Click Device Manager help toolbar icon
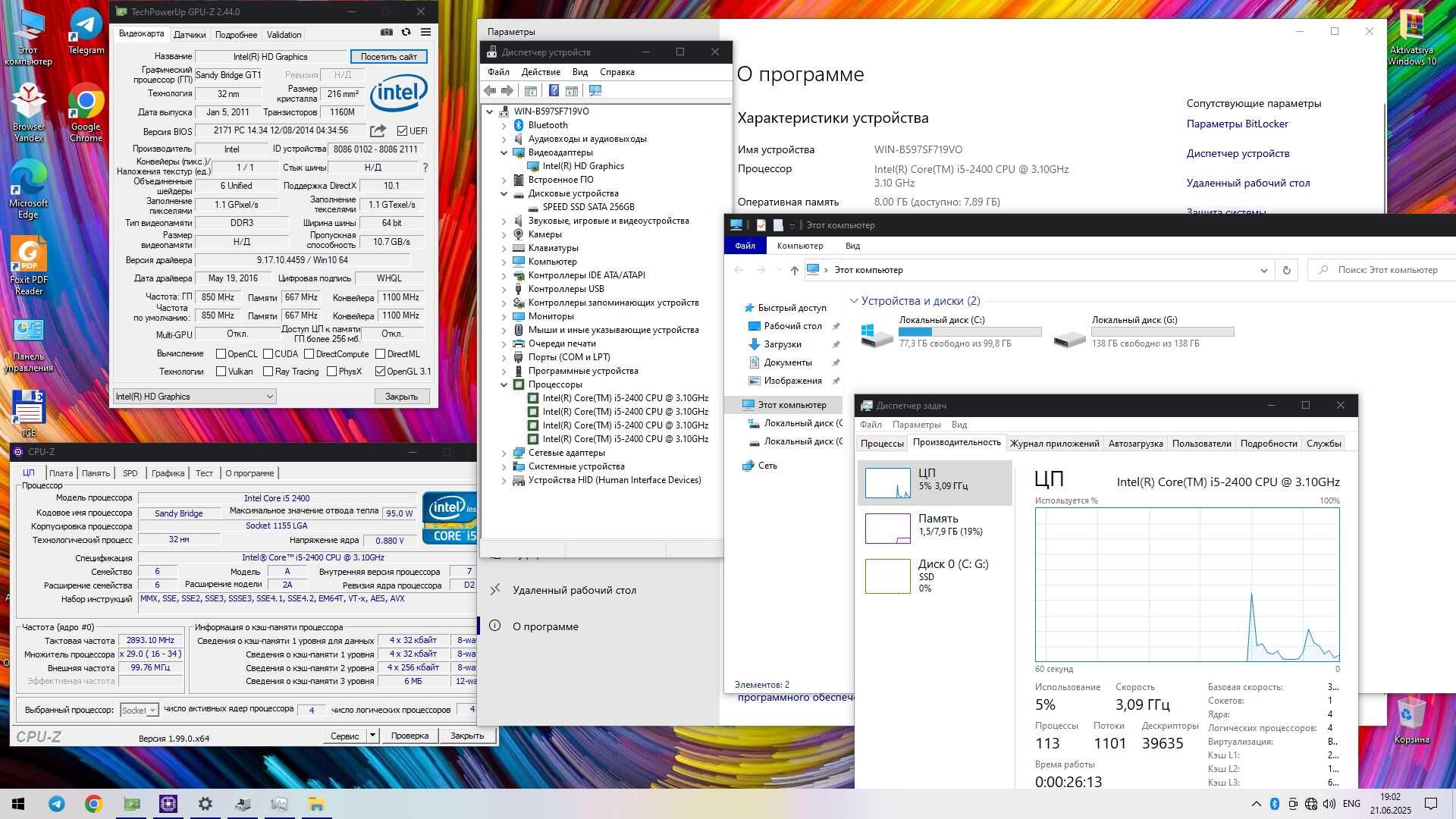 click(554, 91)
